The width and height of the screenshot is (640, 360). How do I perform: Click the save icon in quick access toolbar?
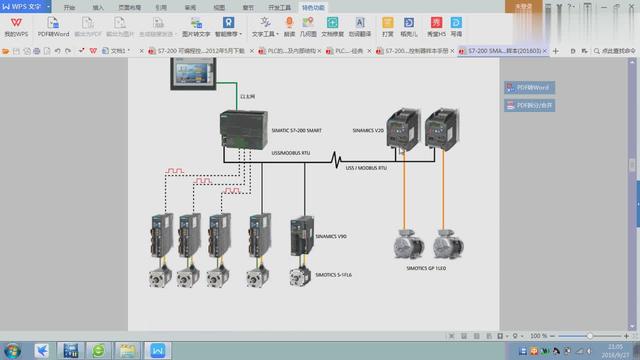[16, 51]
